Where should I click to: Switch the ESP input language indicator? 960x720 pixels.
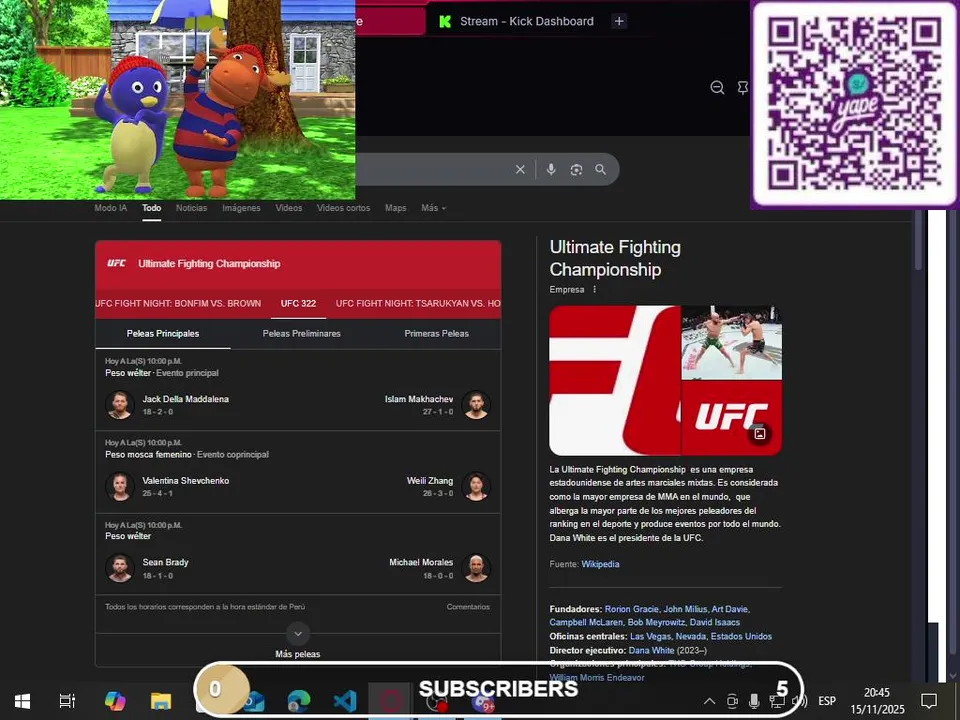827,701
